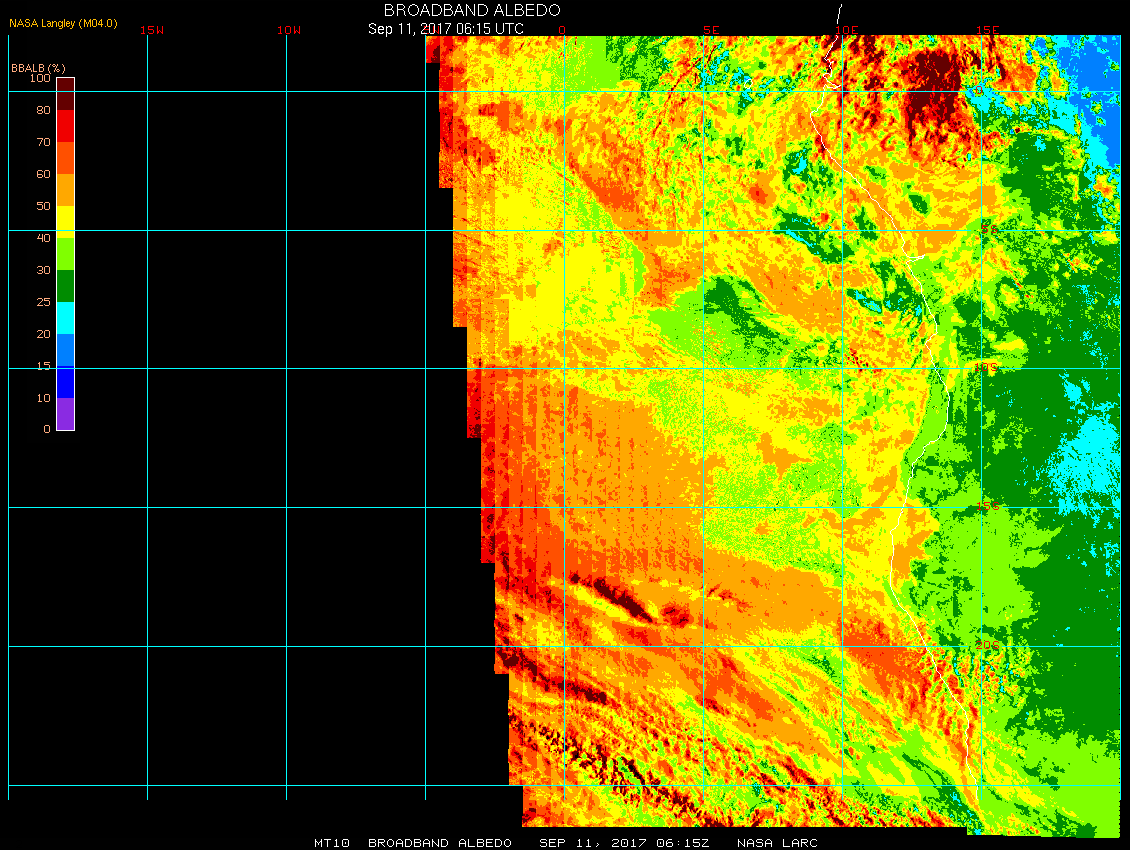This screenshot has height=850, width=1130.
Task: Click the legend value "70"
Action: tap(44, 142)
